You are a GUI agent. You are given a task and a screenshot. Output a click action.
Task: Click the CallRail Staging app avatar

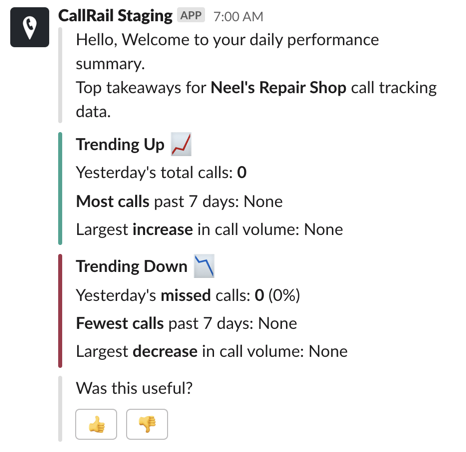tap(30, 27)
